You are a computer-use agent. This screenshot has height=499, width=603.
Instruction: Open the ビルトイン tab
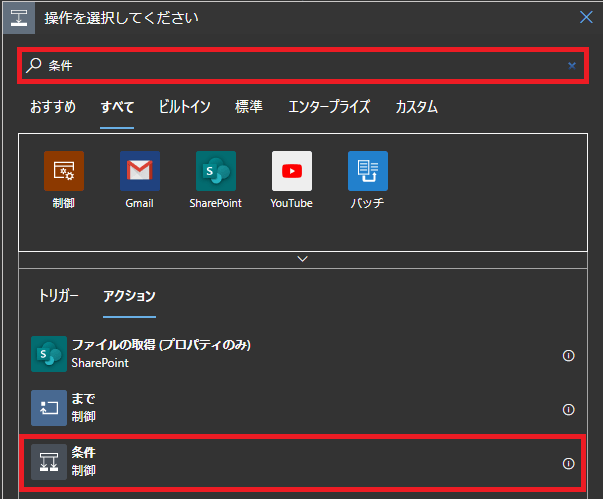coord(185,106)
